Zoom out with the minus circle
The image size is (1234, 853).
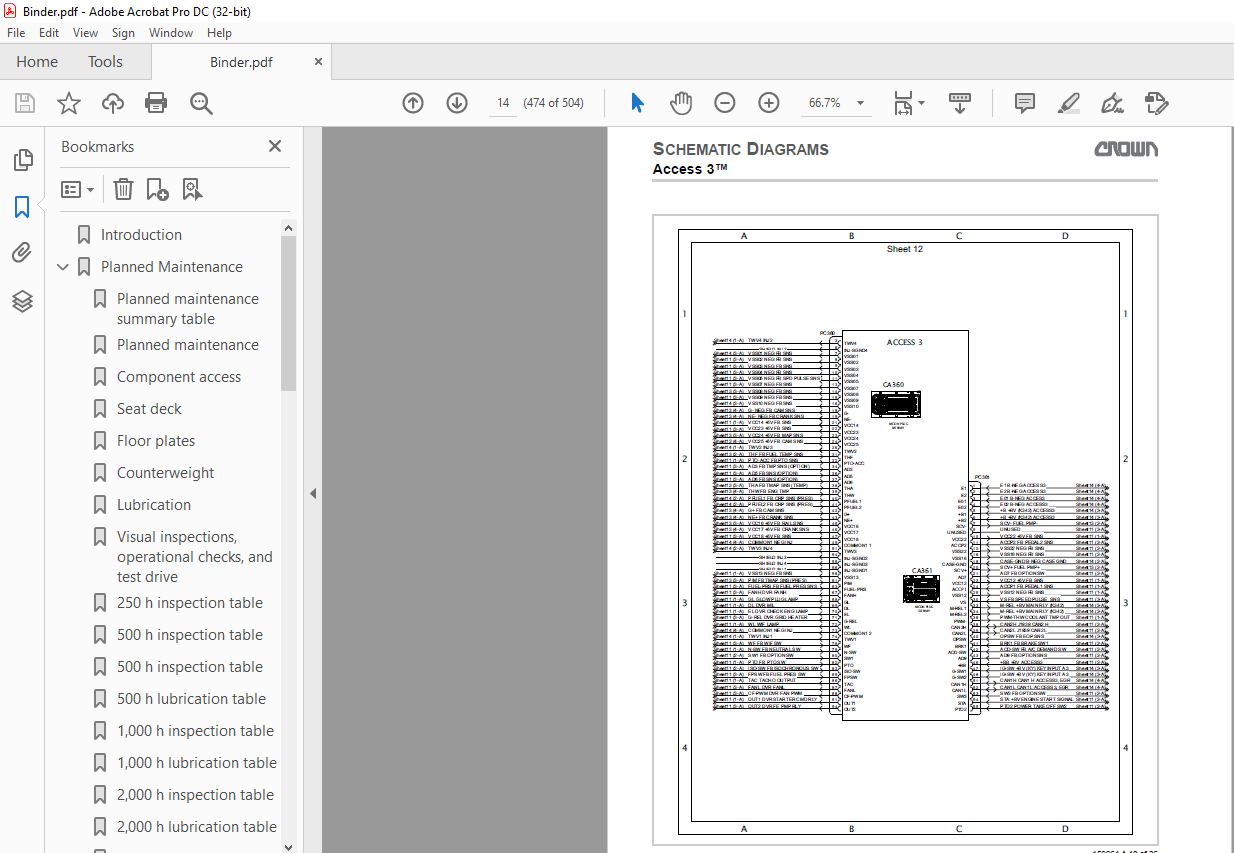pos(725,103)
